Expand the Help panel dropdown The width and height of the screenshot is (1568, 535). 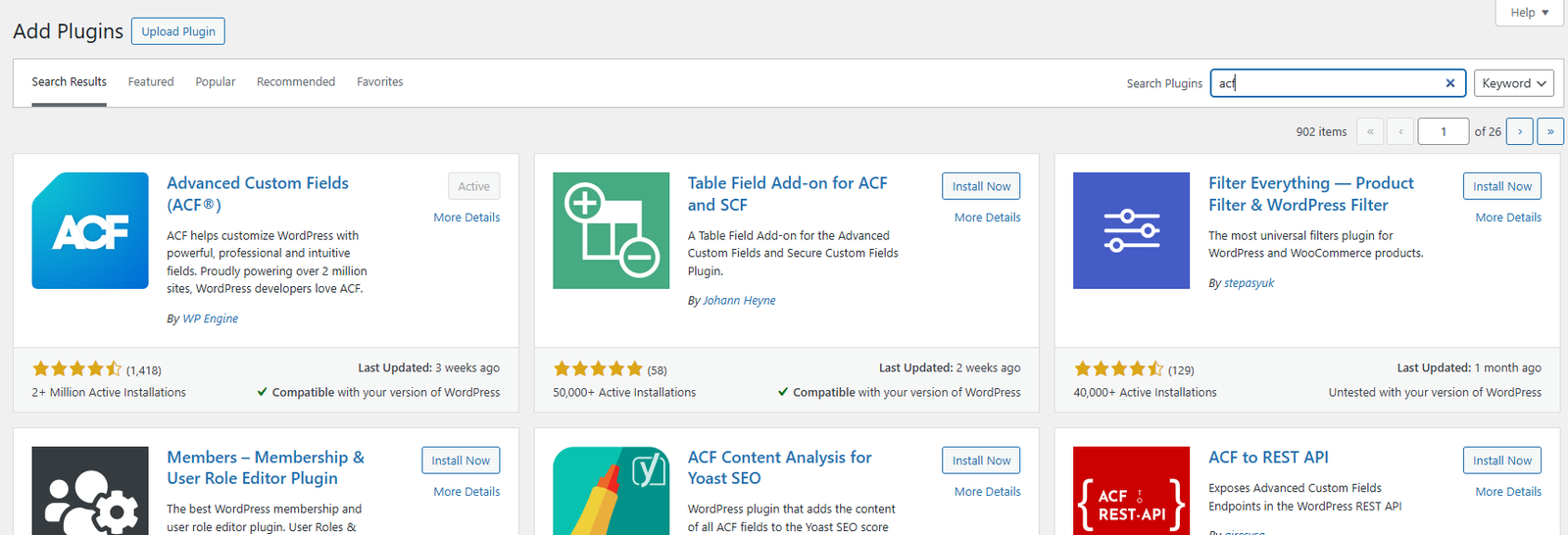click(1529, 13)
